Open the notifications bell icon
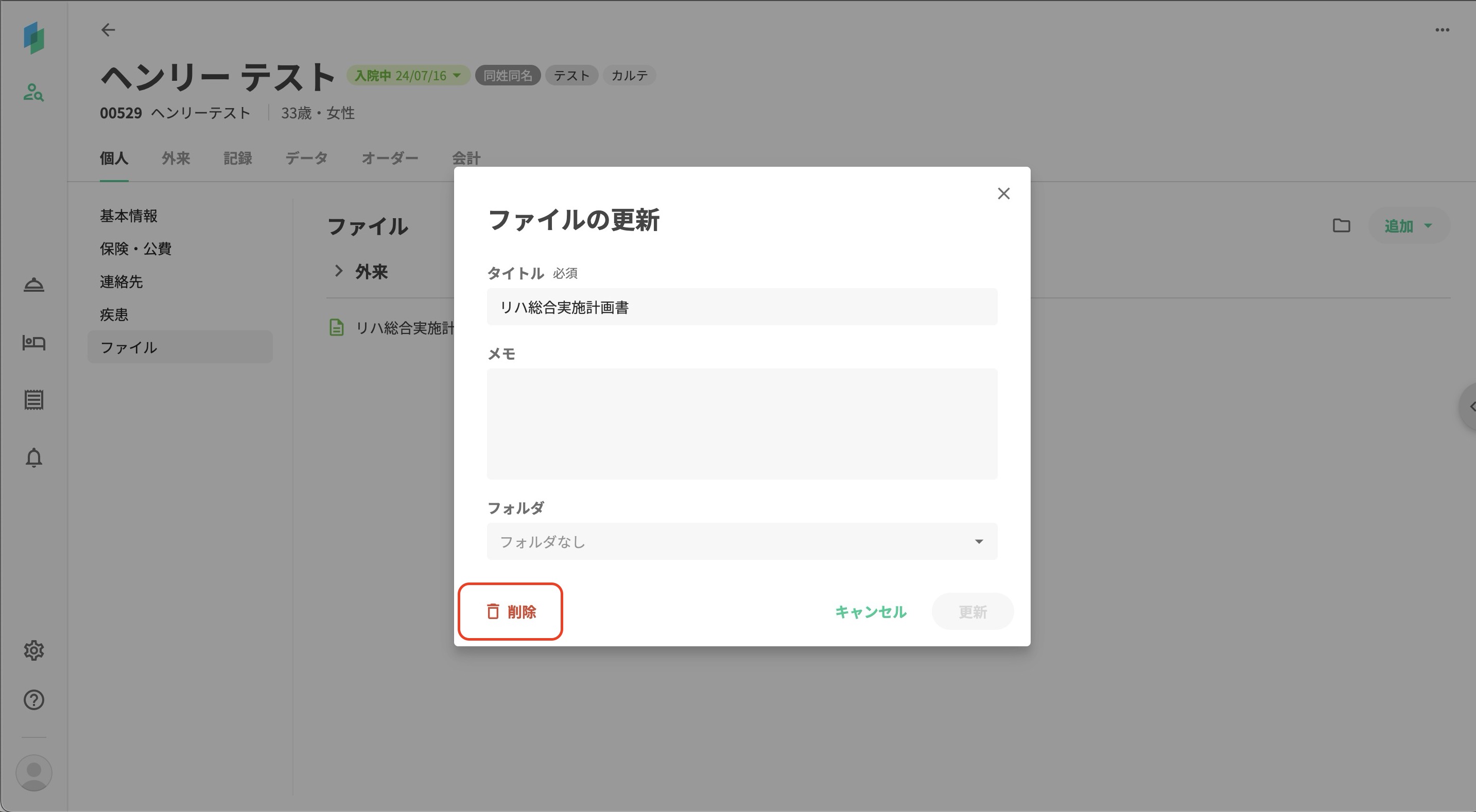This screenshot has height=812, width=1476. tap(33, 457)
